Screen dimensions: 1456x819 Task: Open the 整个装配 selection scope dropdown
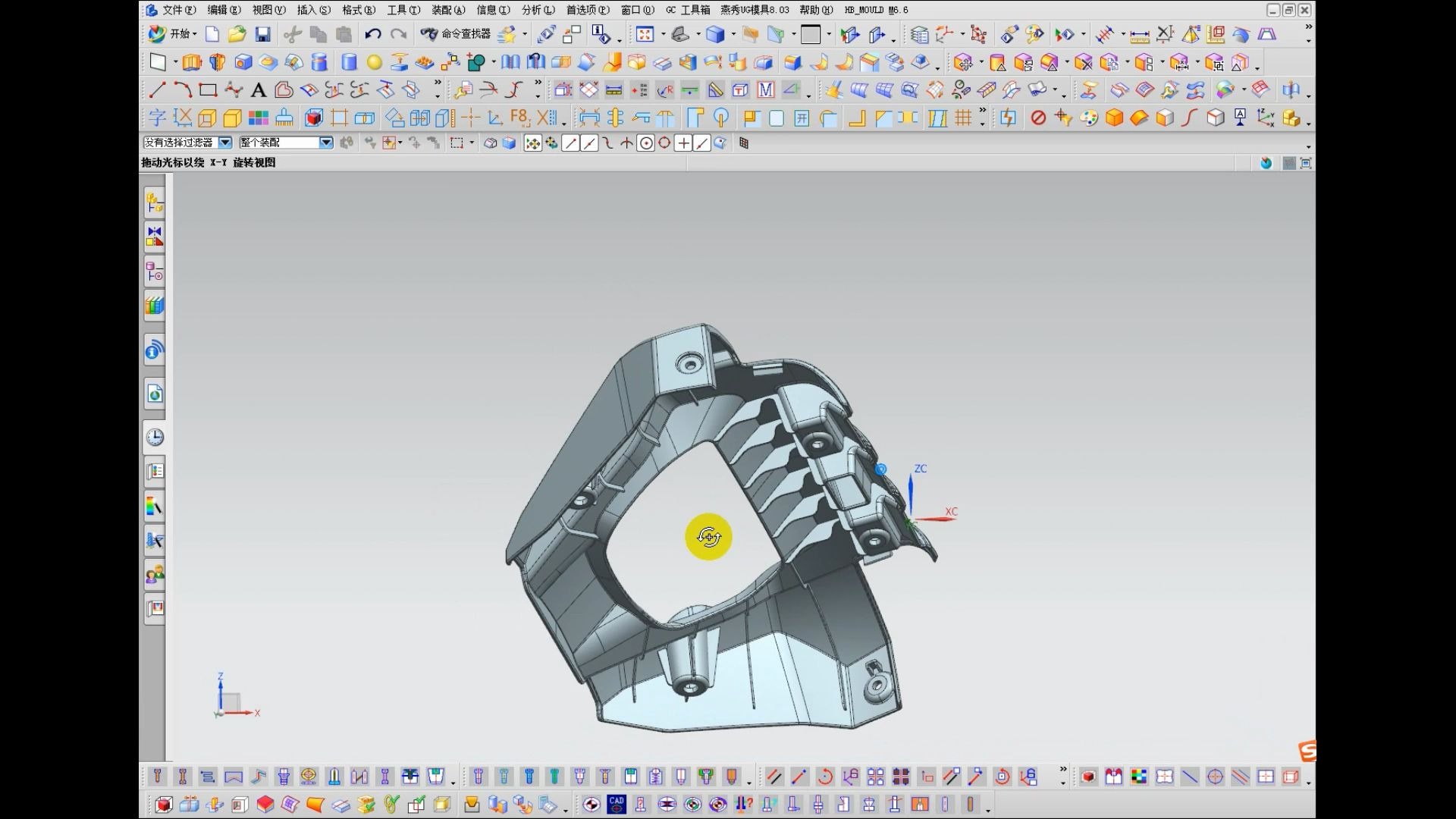pyautogui.click(x=326, y=143)
